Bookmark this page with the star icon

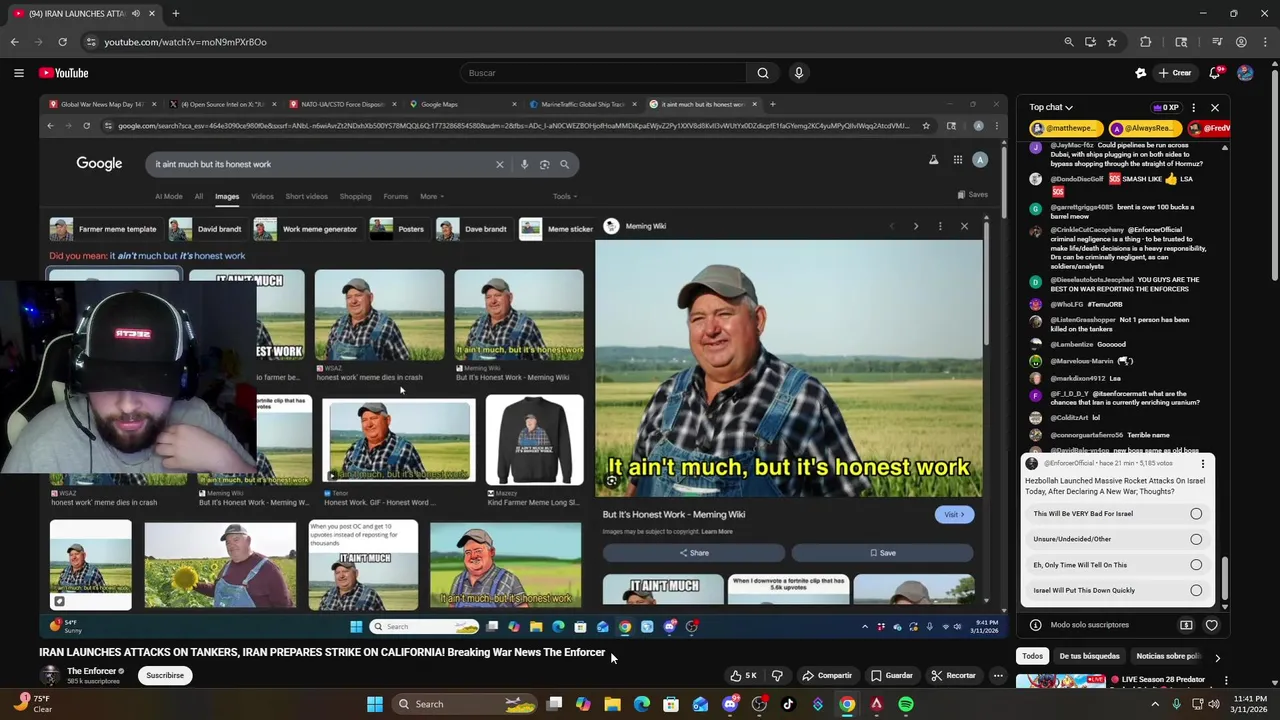pyautogui.click(x=1112, y=42)
